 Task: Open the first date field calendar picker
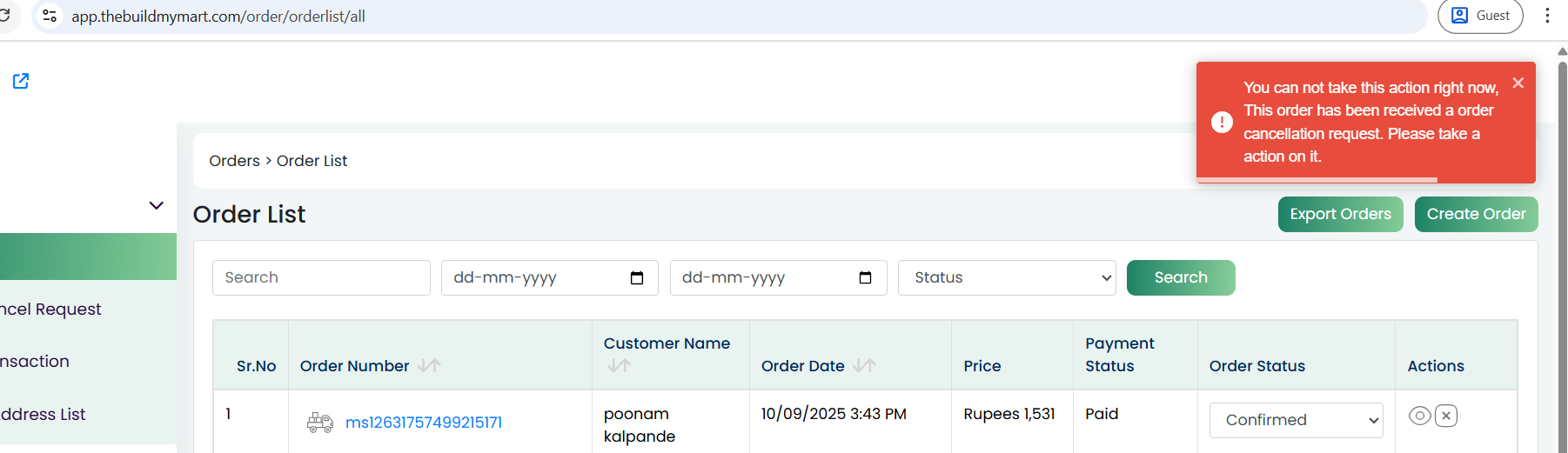[637, 278]
